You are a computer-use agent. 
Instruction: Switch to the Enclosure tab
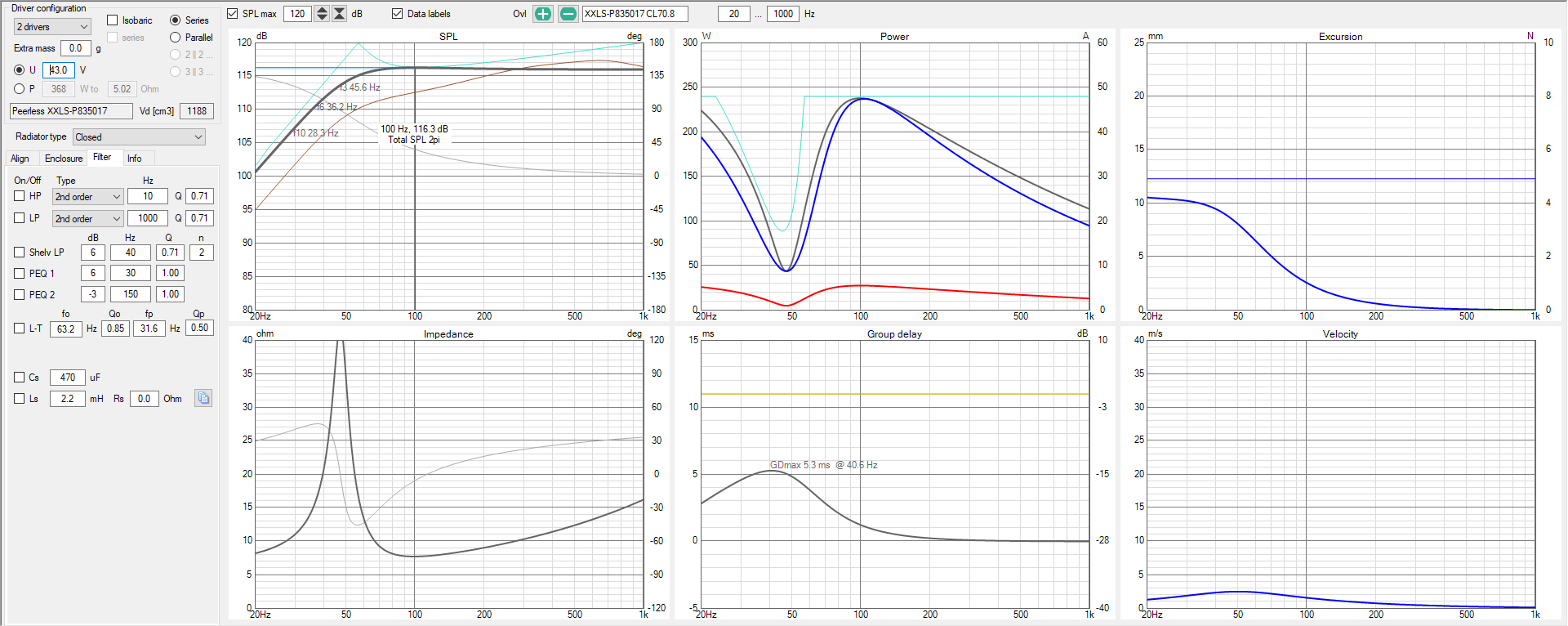64,159
